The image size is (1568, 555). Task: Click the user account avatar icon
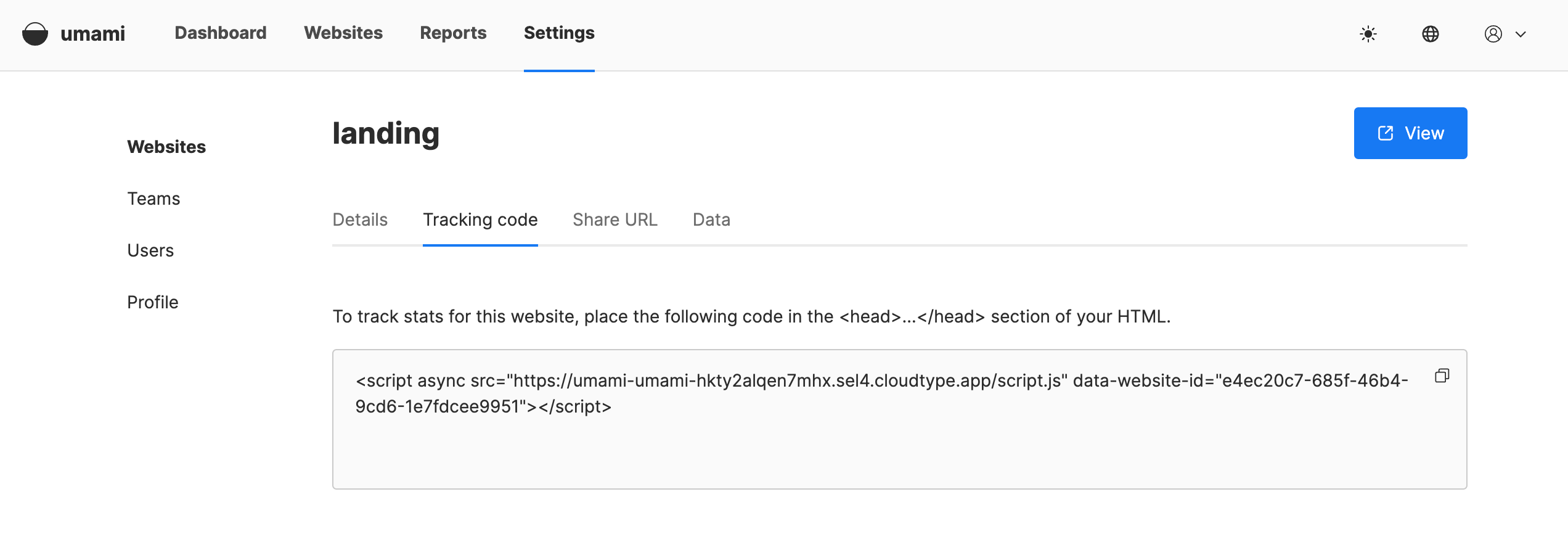pos(1493,34)
